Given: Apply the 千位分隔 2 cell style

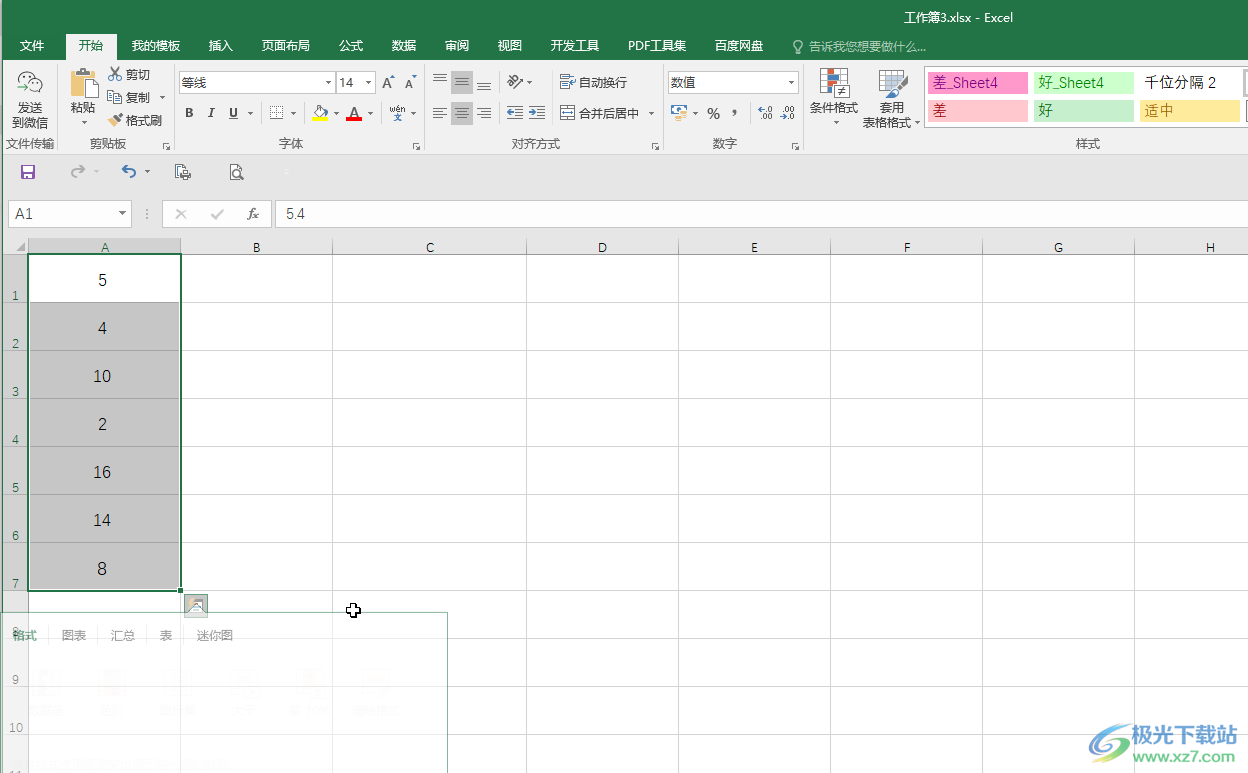Looking at the screenshot, I should coord(1190,83).
